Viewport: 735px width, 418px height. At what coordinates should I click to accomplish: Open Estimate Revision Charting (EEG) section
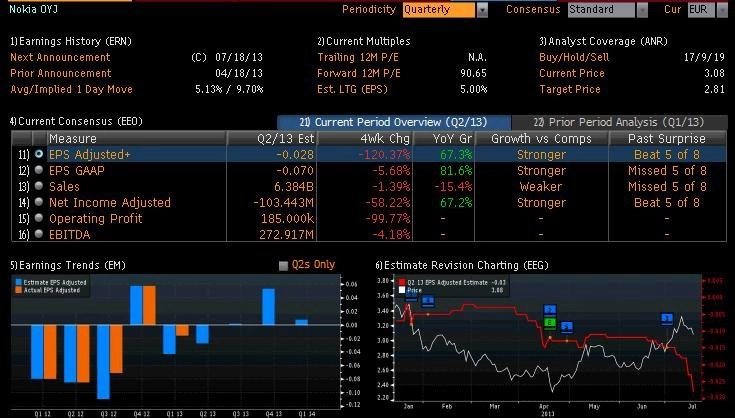(462, 265)
